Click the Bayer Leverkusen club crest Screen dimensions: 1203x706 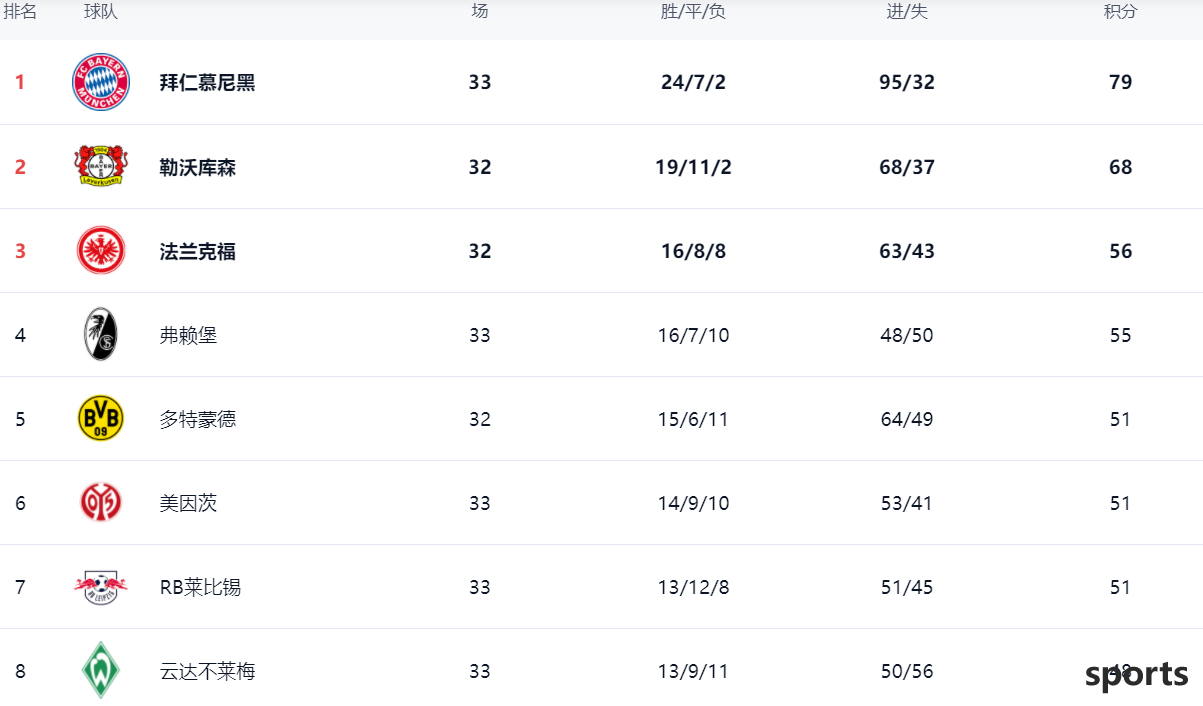(x=101, y=166)
